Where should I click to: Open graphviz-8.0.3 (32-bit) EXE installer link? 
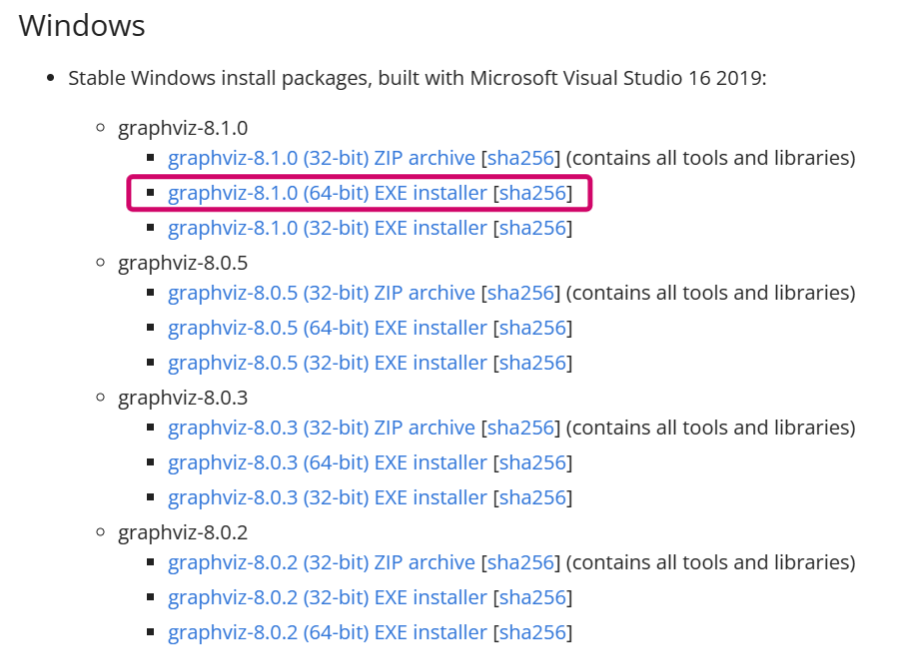point(327,498)
